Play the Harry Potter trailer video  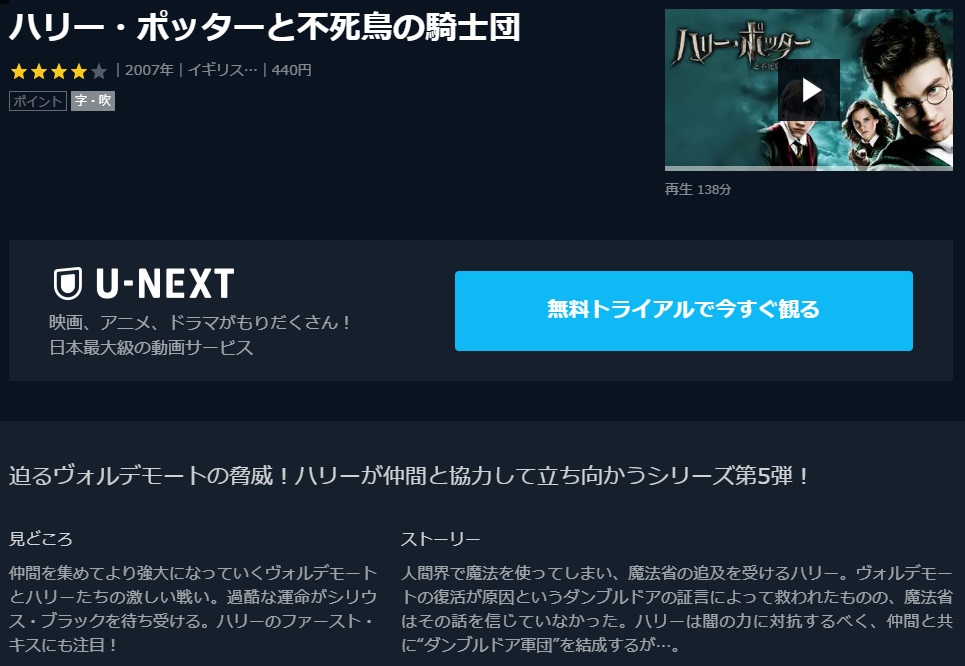pos(809,90)
